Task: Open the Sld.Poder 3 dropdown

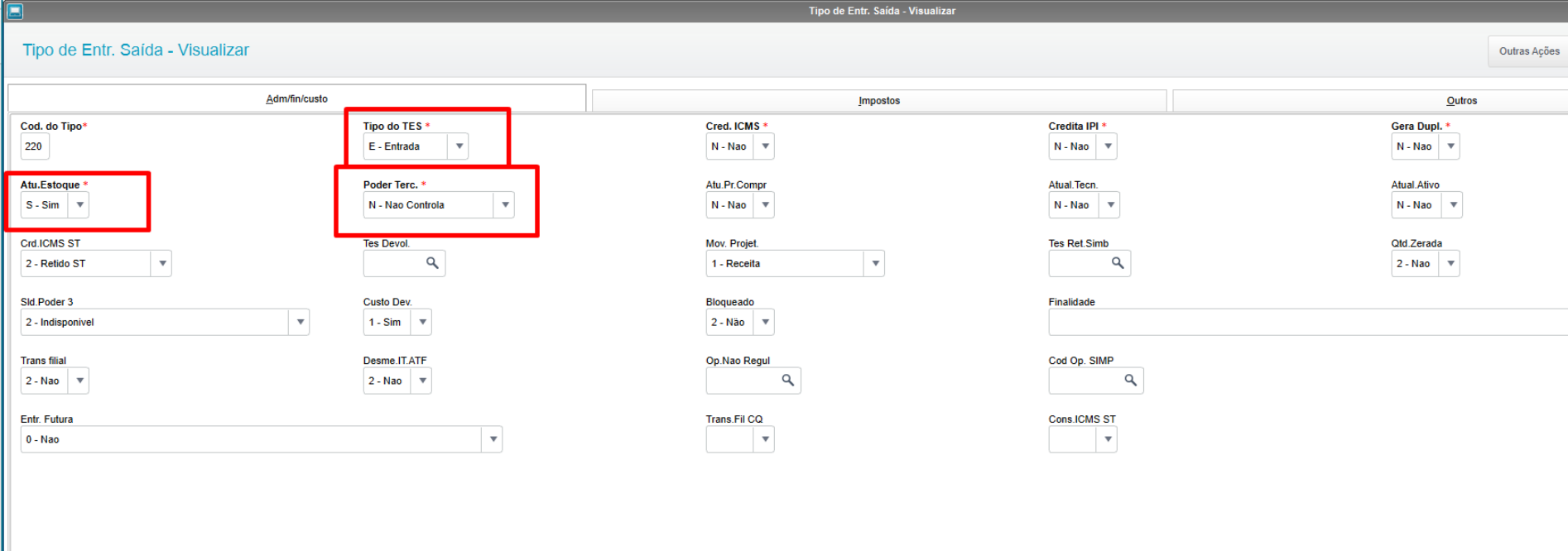Action: [300, 323]
